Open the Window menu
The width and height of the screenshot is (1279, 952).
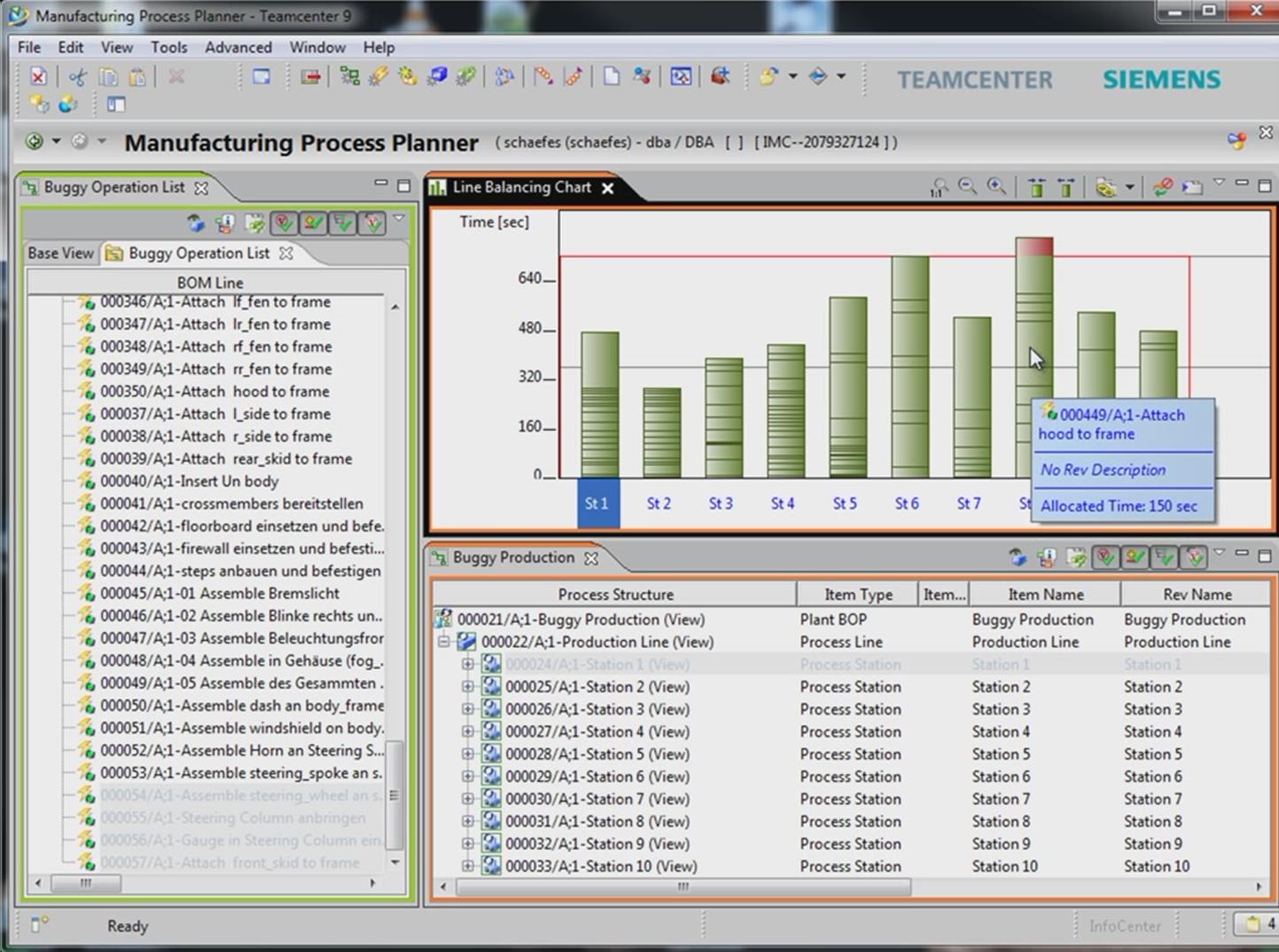[x=317, y=47]
